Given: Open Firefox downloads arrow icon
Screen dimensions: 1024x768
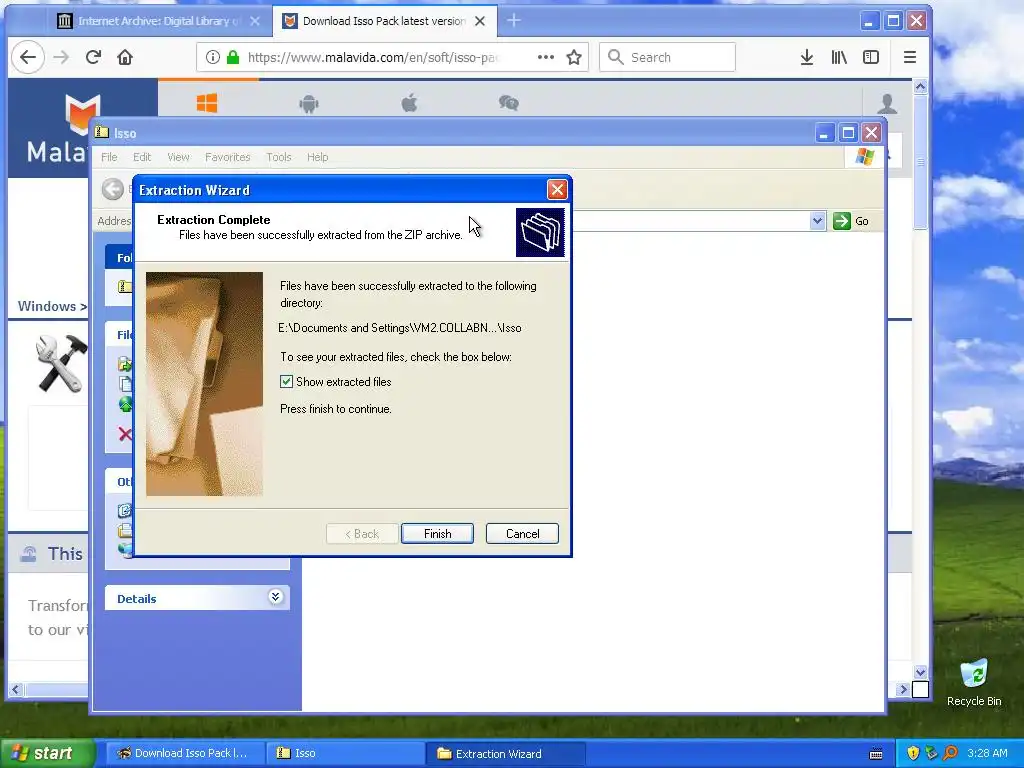Looking at the screenshot, I should 807,57.
